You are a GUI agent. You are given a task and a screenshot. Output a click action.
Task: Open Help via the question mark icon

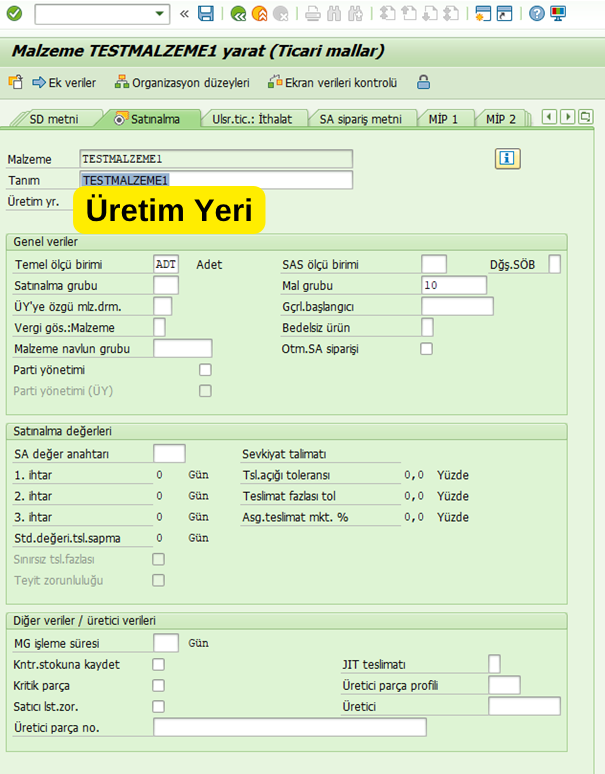537,14
